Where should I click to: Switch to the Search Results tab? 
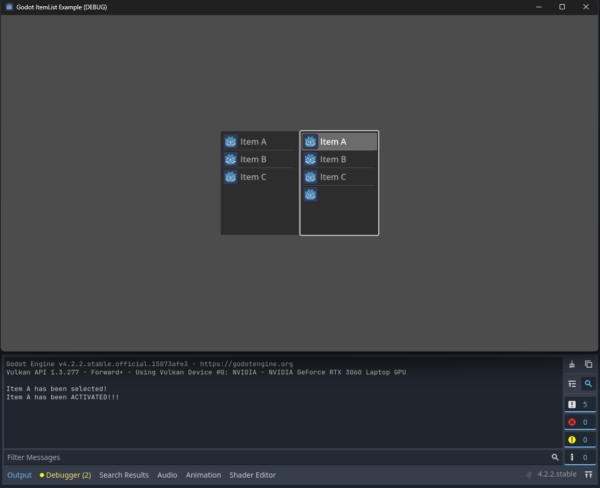tap(124, 475)
